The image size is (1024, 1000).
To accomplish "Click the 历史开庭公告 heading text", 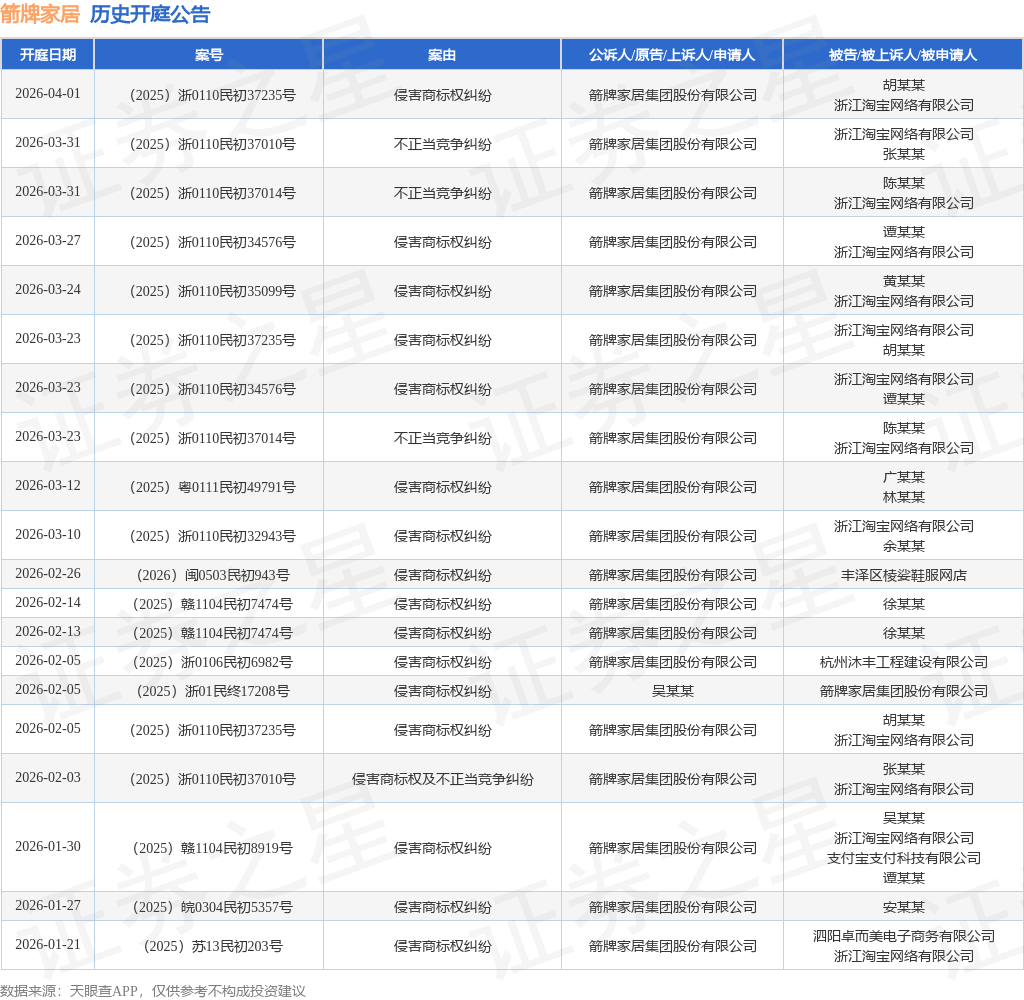I will [x=150, y=14].
